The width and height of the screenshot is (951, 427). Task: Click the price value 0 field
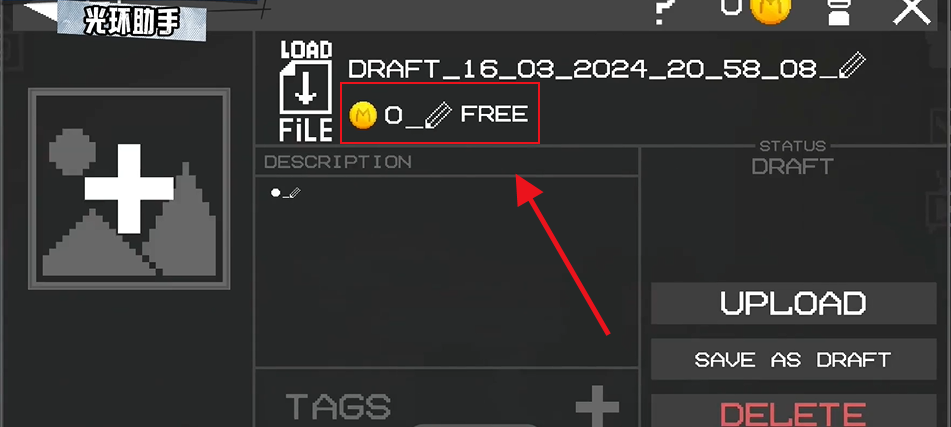pos(394,115)
